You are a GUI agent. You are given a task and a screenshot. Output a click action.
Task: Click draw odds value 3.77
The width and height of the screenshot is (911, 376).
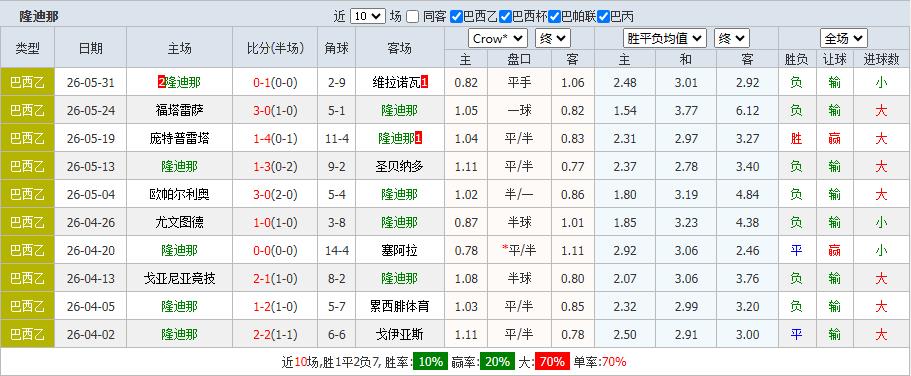coord(686,110)
